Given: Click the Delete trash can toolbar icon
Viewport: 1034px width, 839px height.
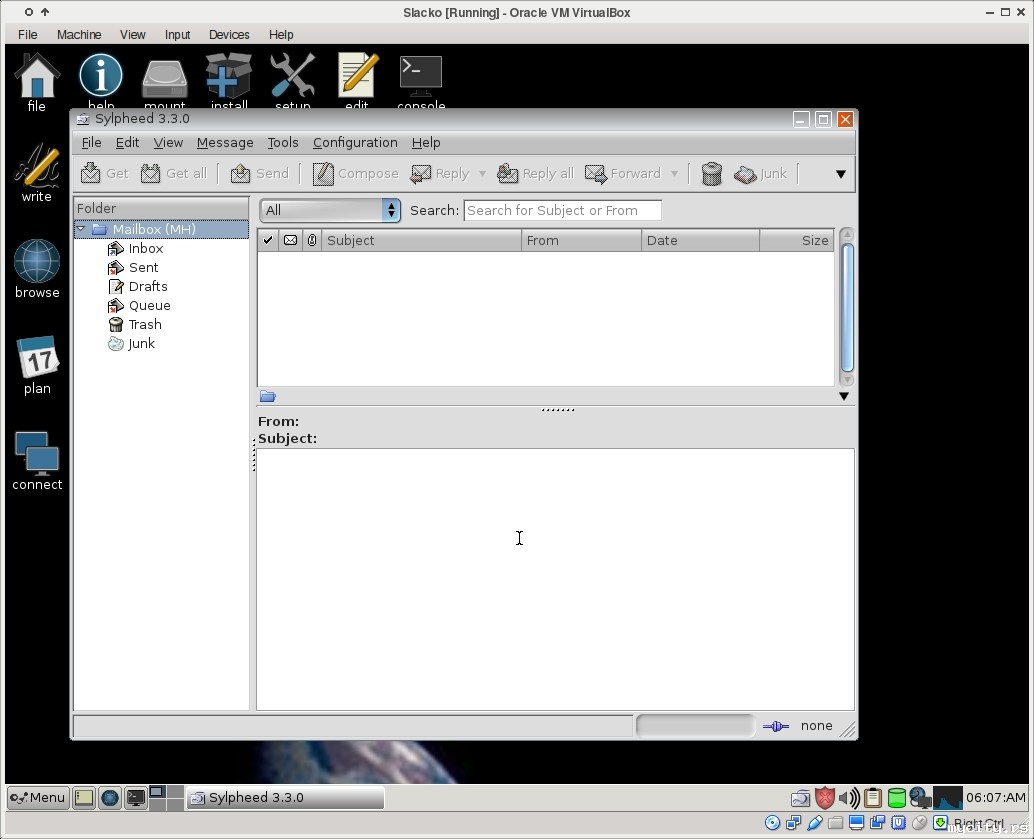Looking at the screenshot, I should click(x=711, y=173).
